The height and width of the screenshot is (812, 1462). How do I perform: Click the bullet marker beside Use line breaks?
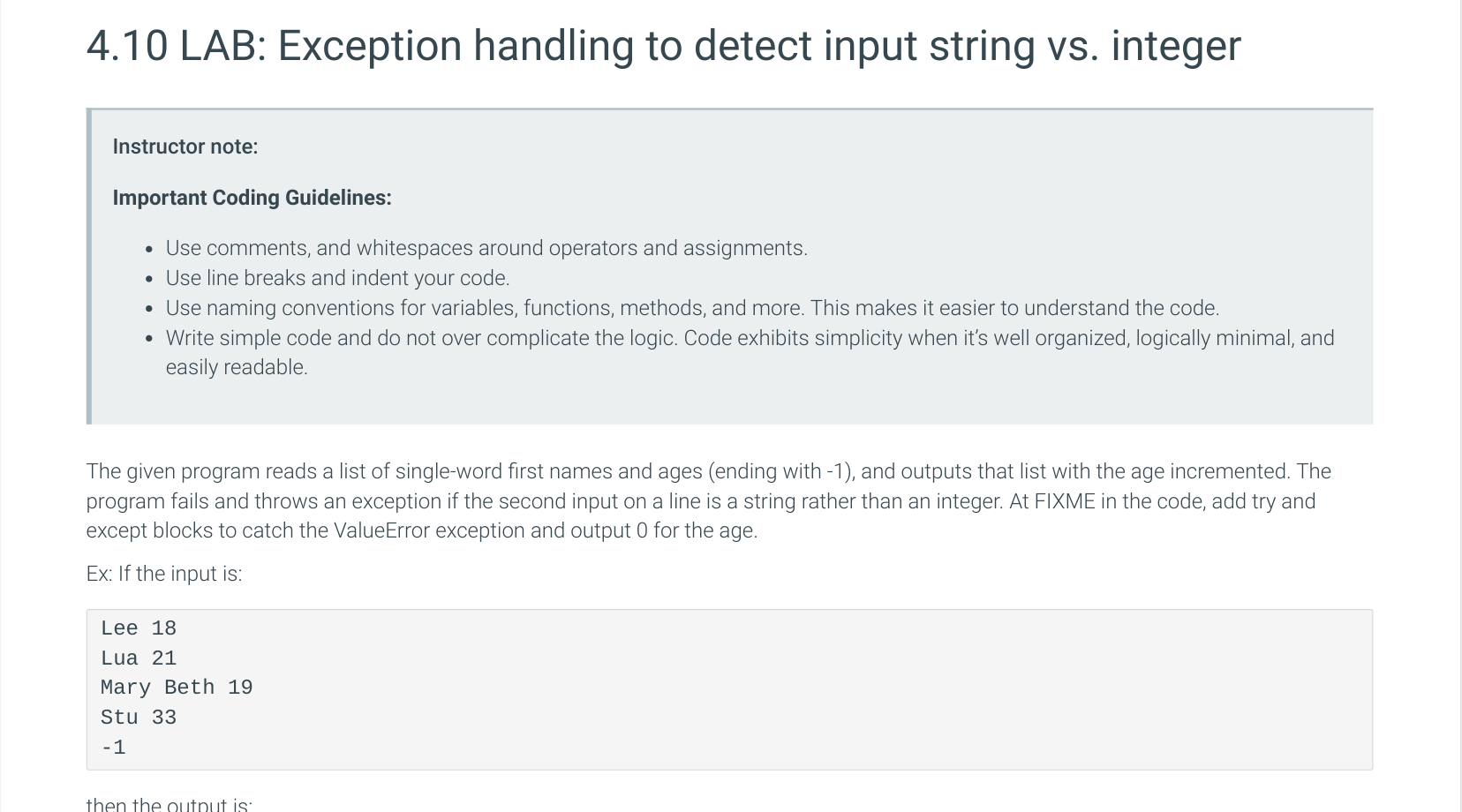[x=150, y=279]
